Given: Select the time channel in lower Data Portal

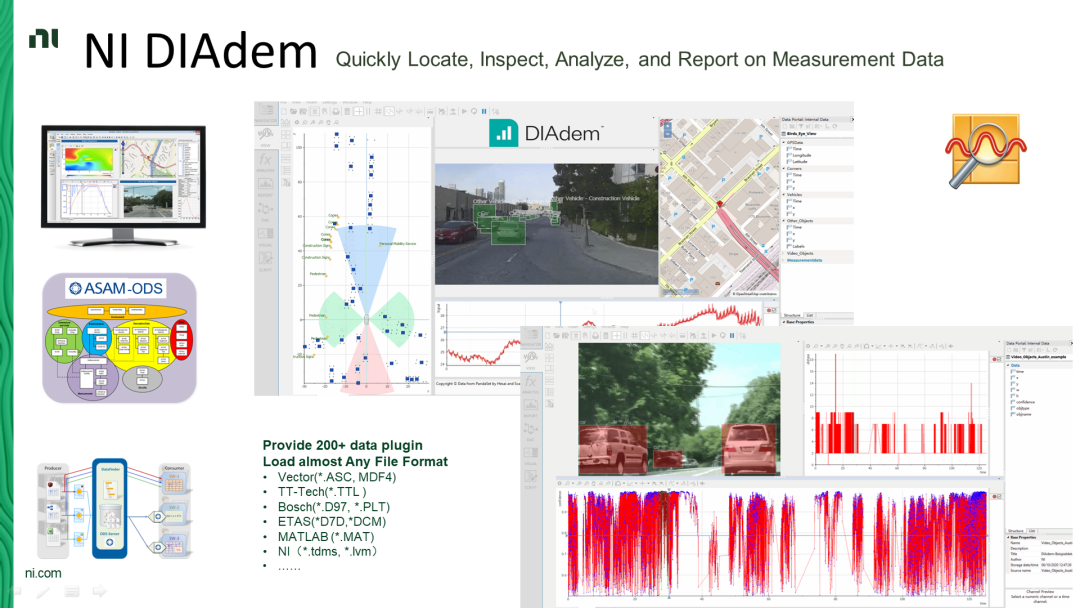Looking at the screenshot, I should (x=1019, y=372).
